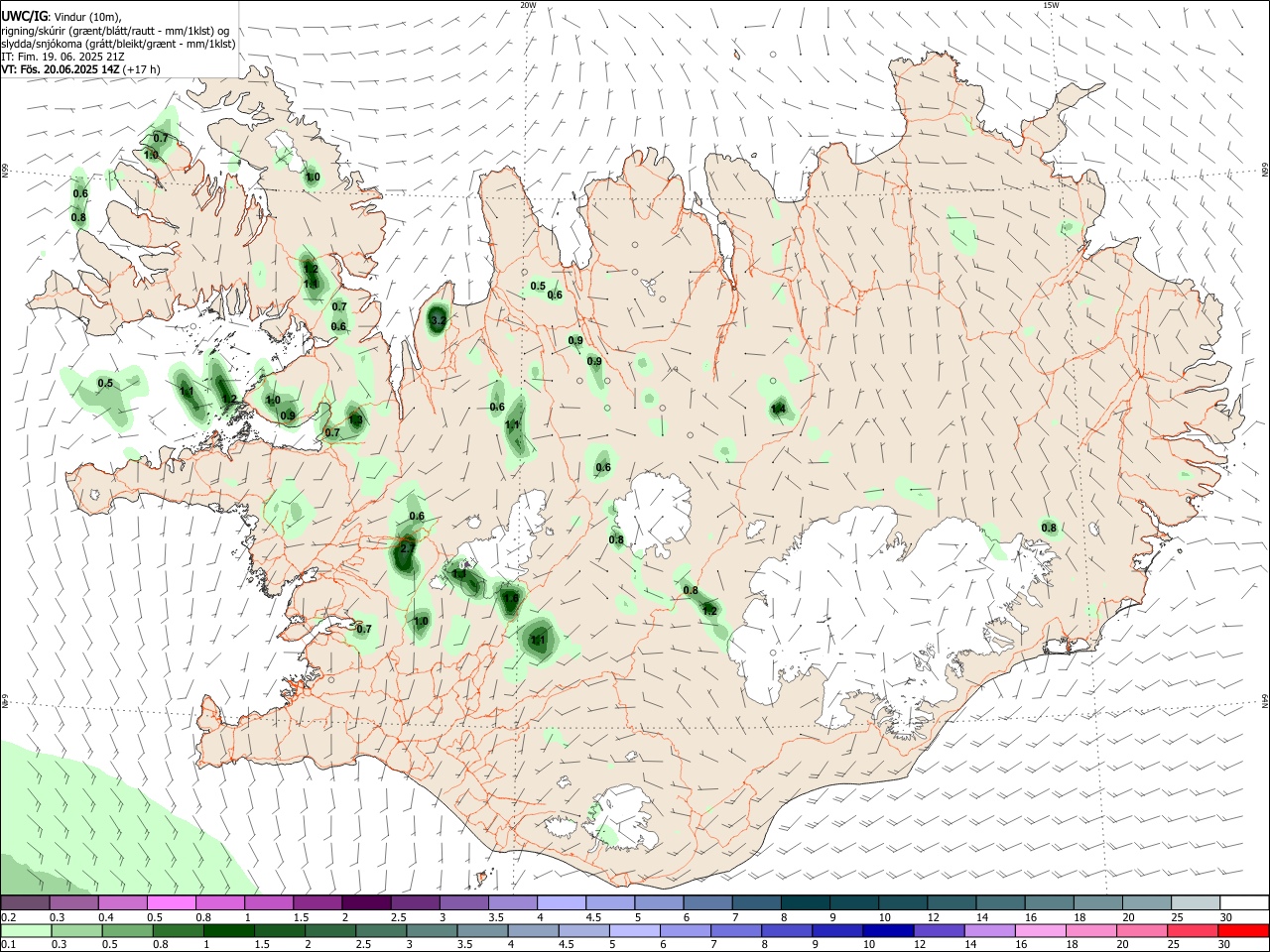Select the slate 6 swatch in upper legend row
This screenshot has width=1270, height=952.
point(707,903)
